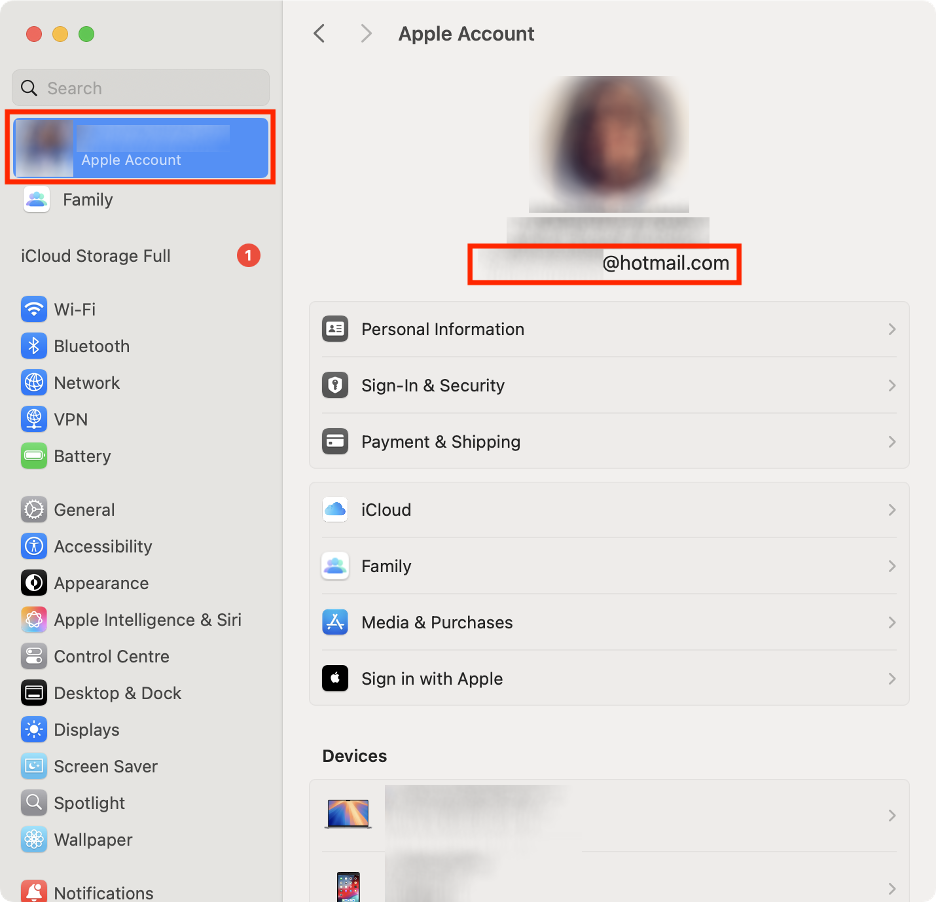The width and height of the screenshot is (936, 902).
Task: Click the iPad device thumbnail
Action: [x=348, y=887]
